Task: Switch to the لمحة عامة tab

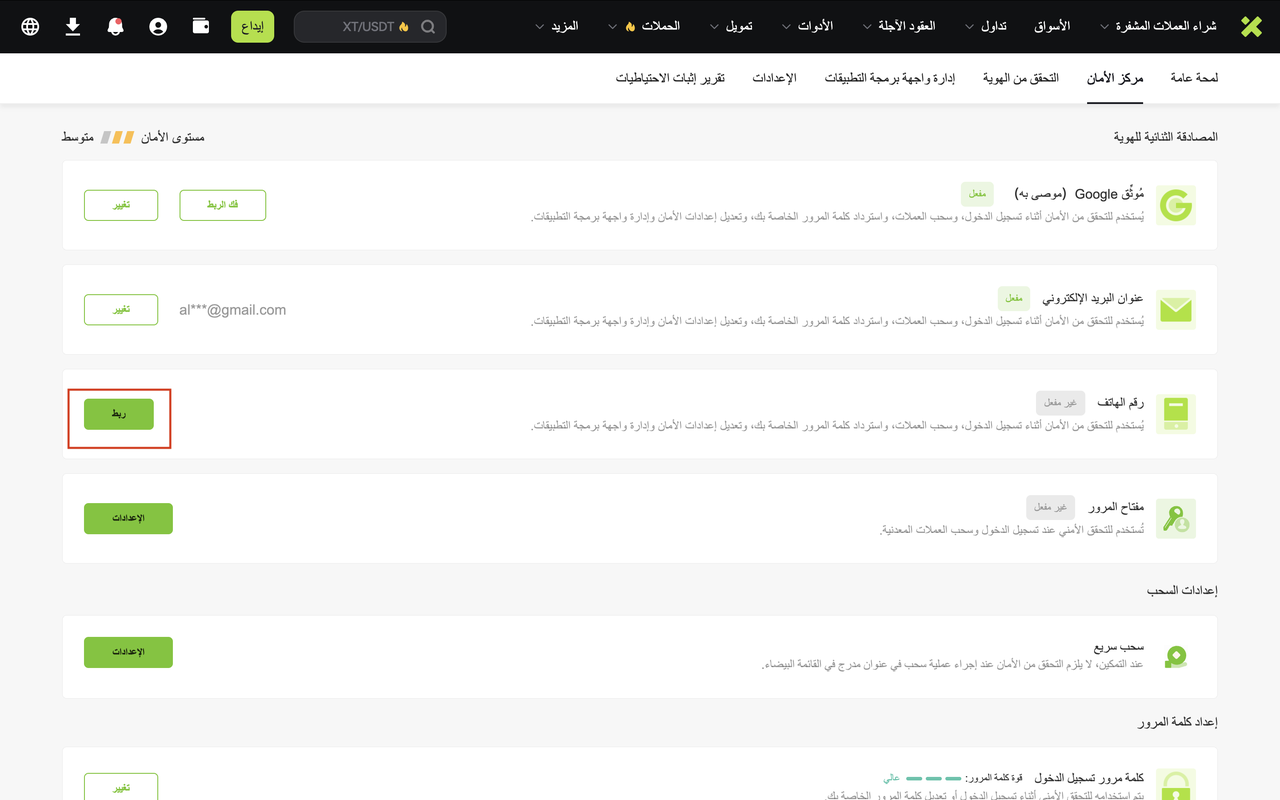Action: pos(1194,78)
